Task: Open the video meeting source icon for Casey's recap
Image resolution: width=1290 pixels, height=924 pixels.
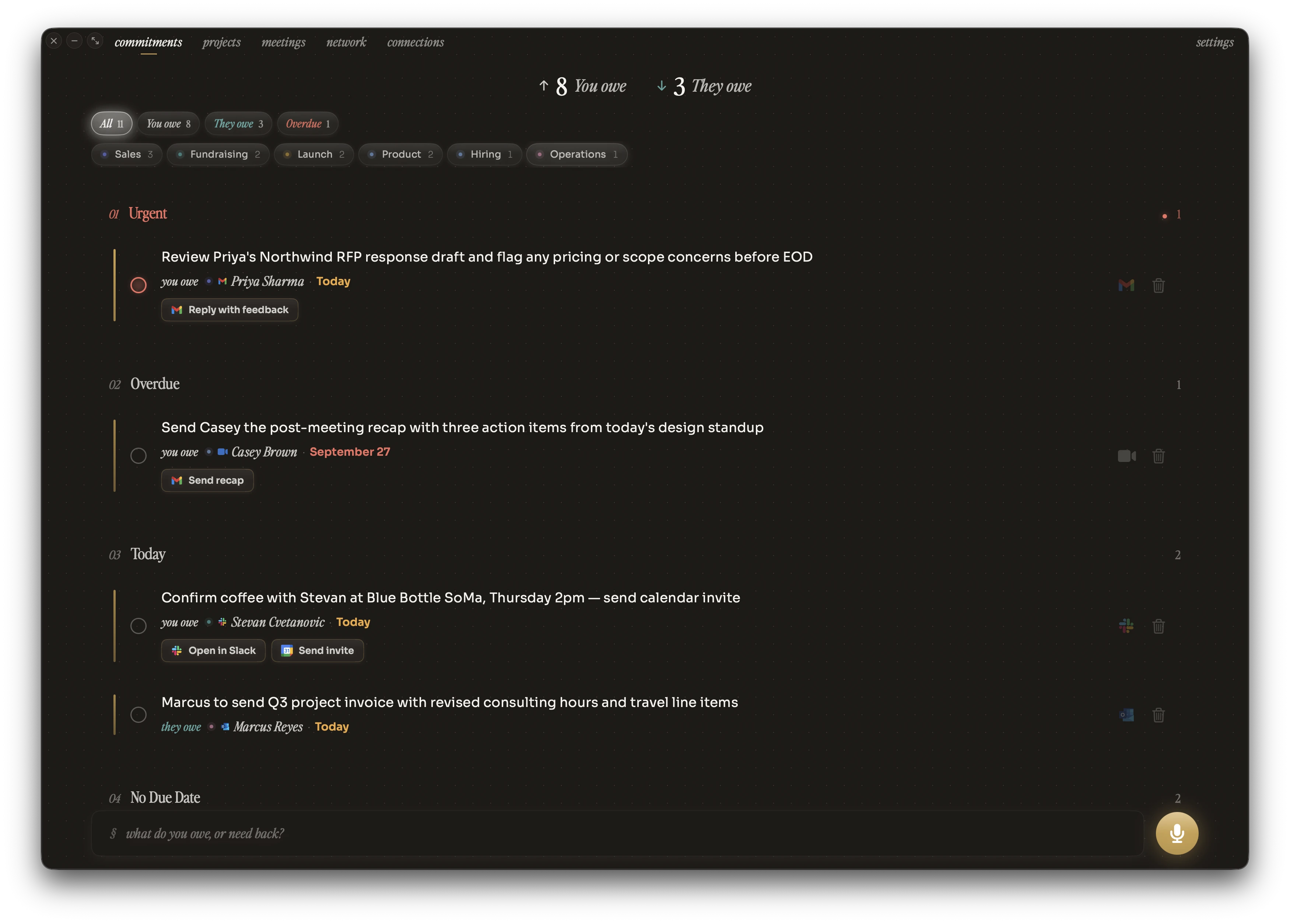Action: (1126, 456)
